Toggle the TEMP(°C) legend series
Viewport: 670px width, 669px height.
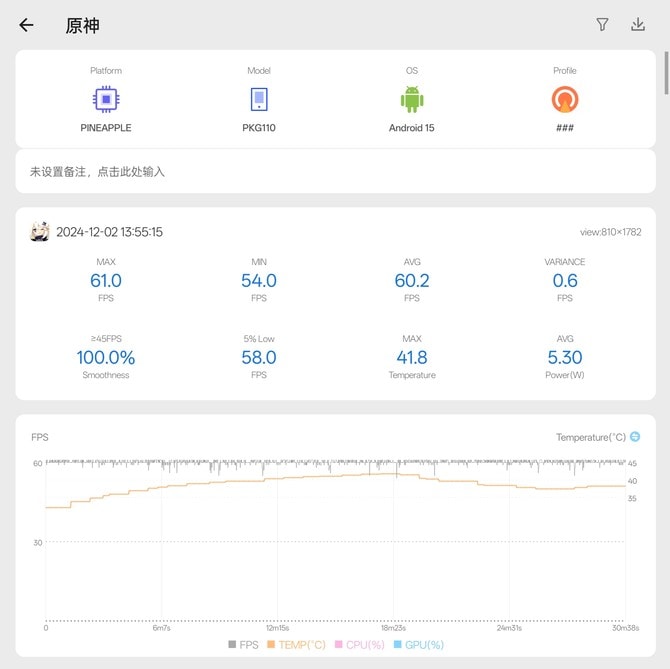(296, 645)
